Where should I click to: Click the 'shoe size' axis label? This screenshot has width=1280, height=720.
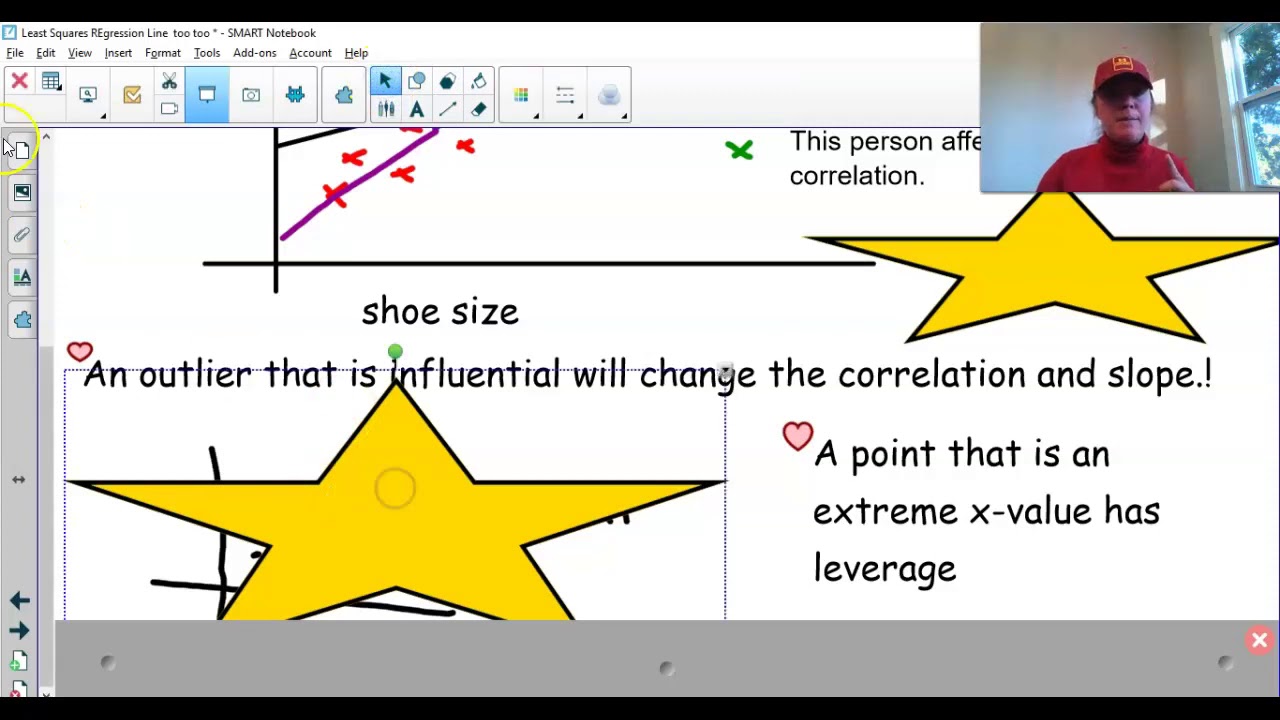pos(440,311)
